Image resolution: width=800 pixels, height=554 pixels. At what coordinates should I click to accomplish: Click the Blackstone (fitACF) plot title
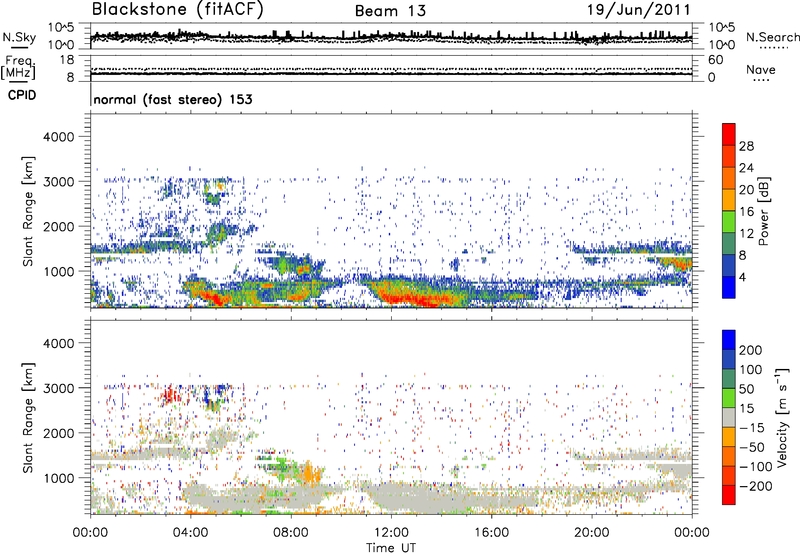177,9
